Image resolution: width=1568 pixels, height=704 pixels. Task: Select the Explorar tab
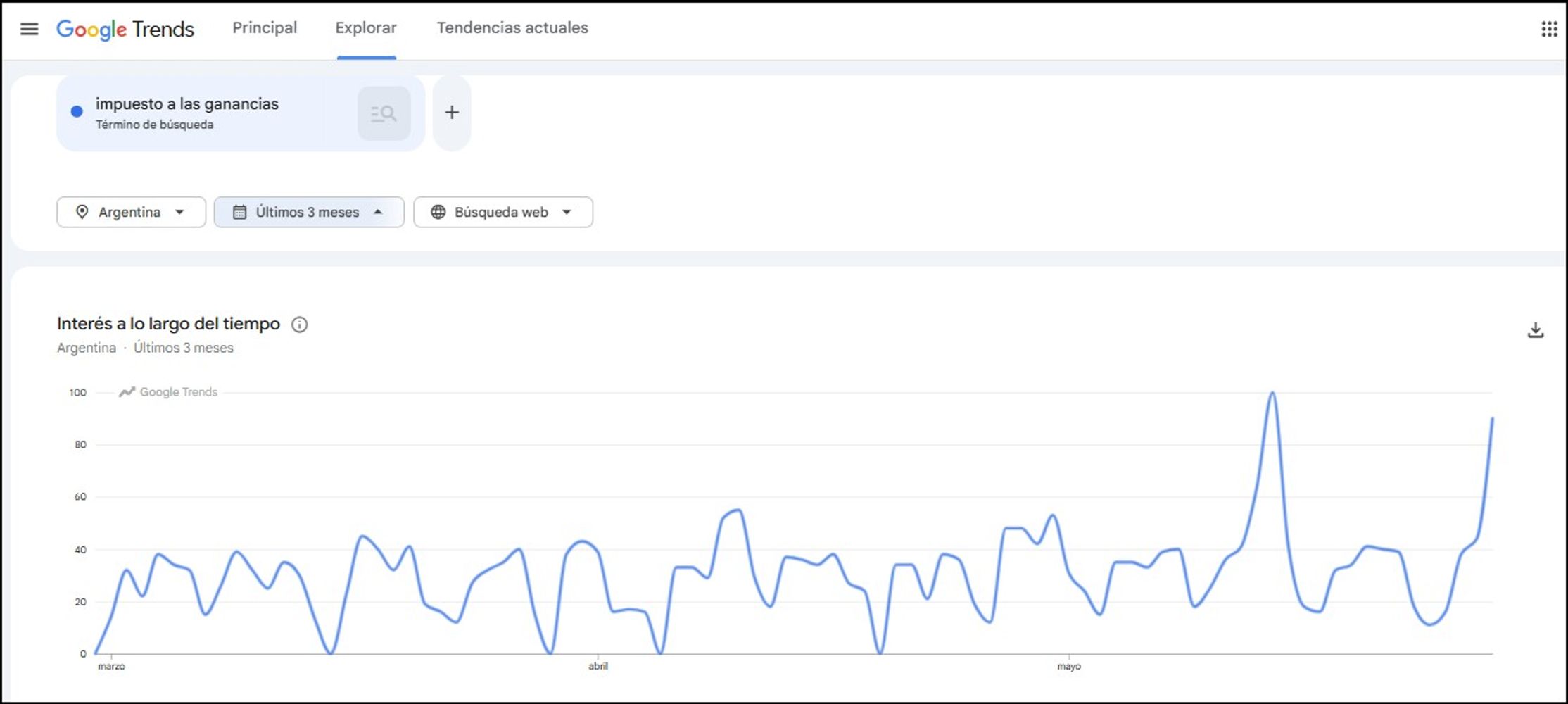366,28
